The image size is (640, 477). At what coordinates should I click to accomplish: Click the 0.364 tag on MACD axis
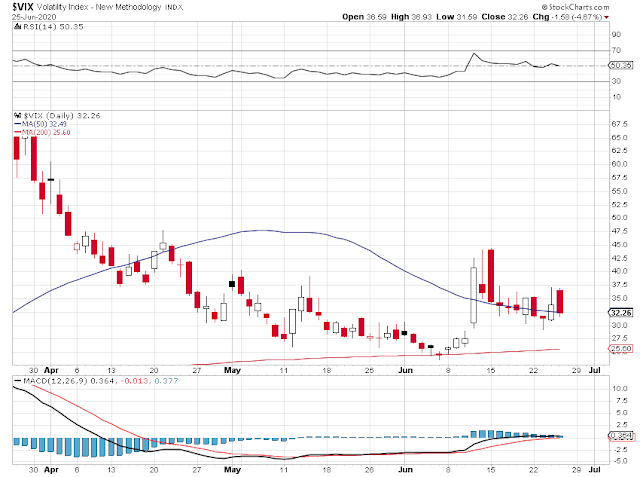(x=621, y=436)
